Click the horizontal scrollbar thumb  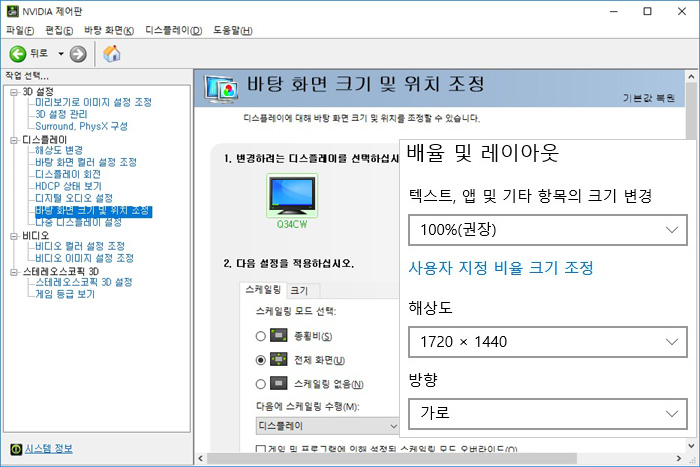pyautogui.click(x=392, y=459)
